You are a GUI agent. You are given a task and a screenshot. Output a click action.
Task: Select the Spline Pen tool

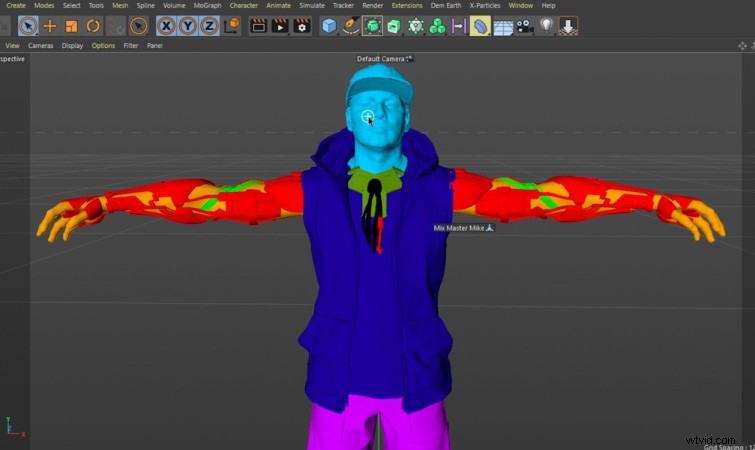(351, 26)
